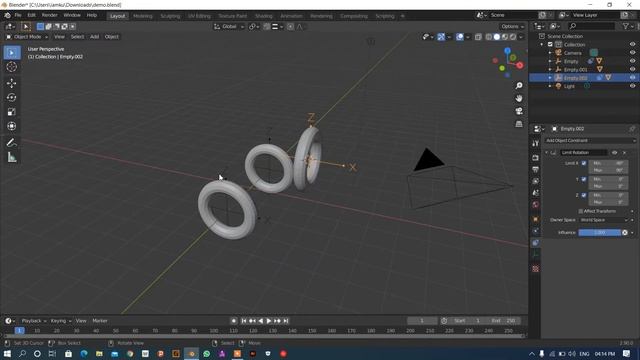Open the Global transform orientation dropdown
This screenshot has height=360, width=640.
pyautogui.click(x=229, y=27)
